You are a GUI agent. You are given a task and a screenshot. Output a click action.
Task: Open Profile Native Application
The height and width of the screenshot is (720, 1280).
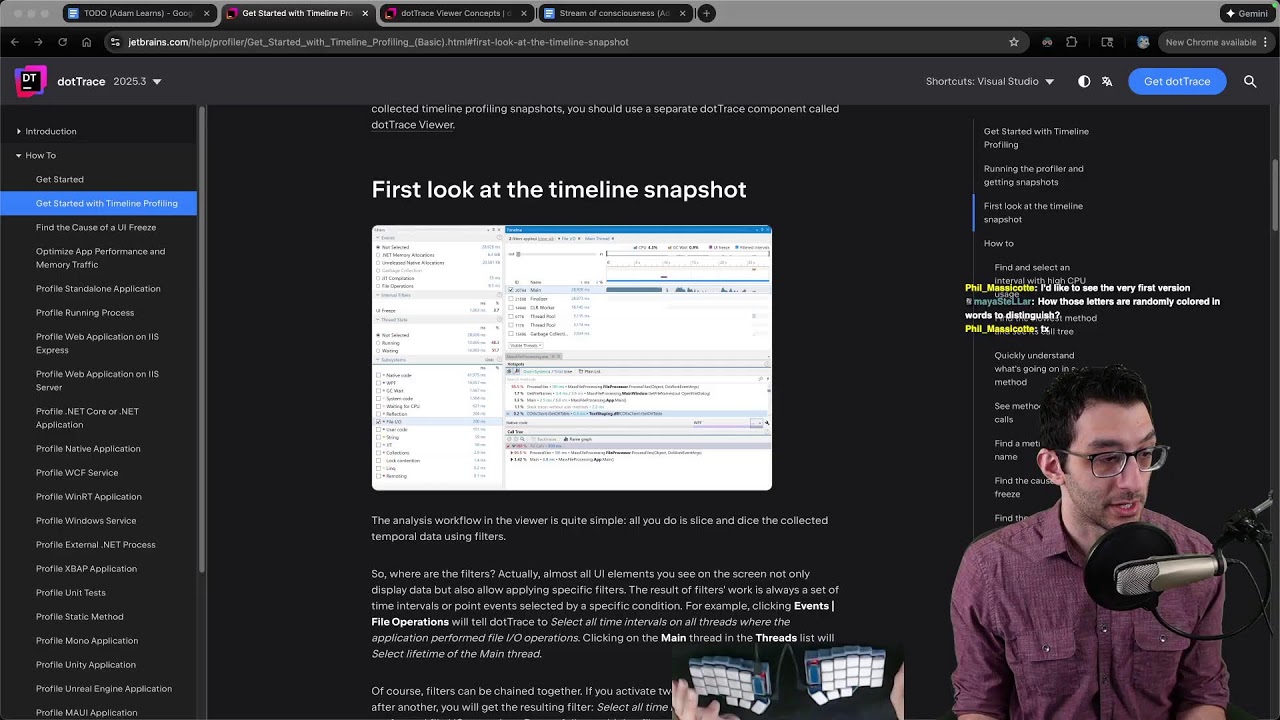pyautogui.click(x=88, y=449)
